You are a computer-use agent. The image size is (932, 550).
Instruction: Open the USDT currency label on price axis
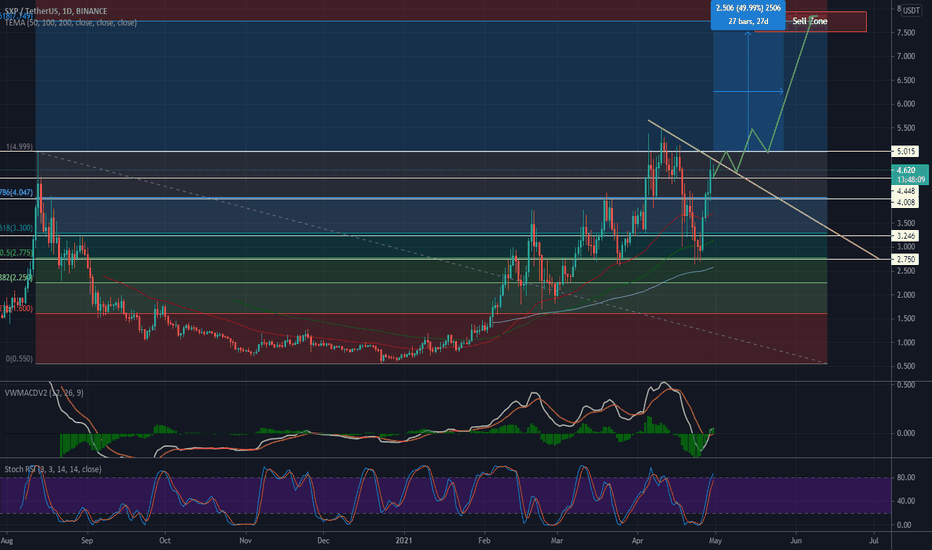point(911,10)
